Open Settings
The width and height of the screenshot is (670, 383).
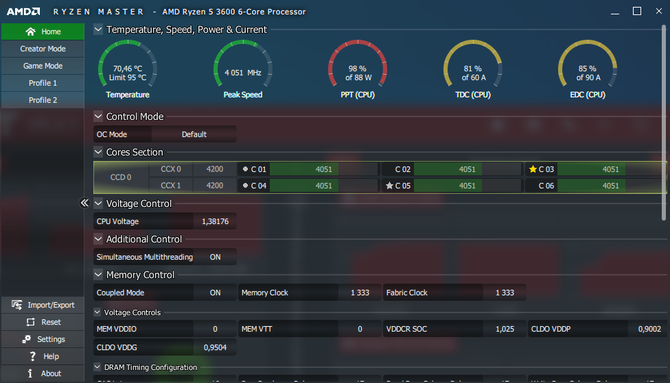pyautogui.click(x=43, y=339)
